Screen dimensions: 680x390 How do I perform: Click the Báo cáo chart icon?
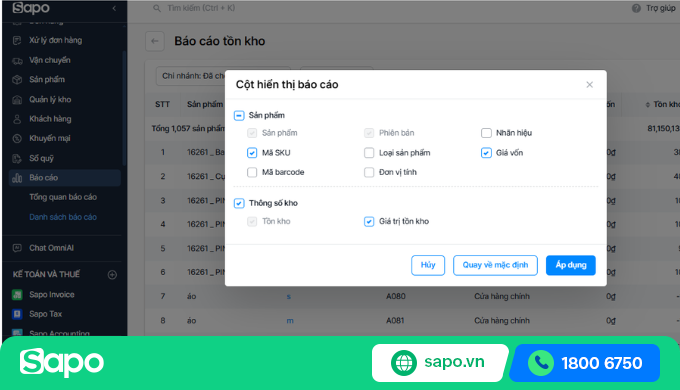point(17,178)
